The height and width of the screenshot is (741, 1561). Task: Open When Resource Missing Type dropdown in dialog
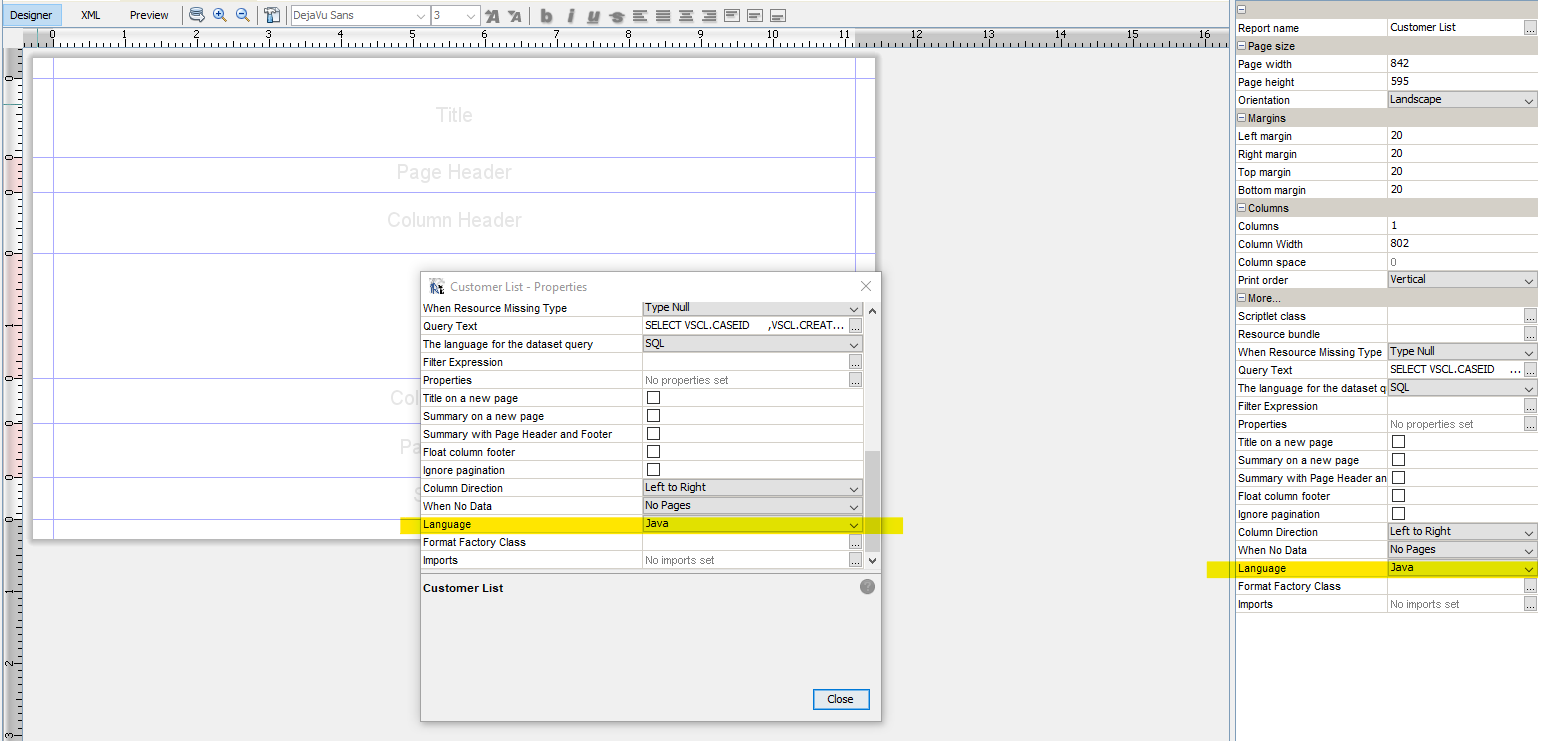[x=752, y=308]
